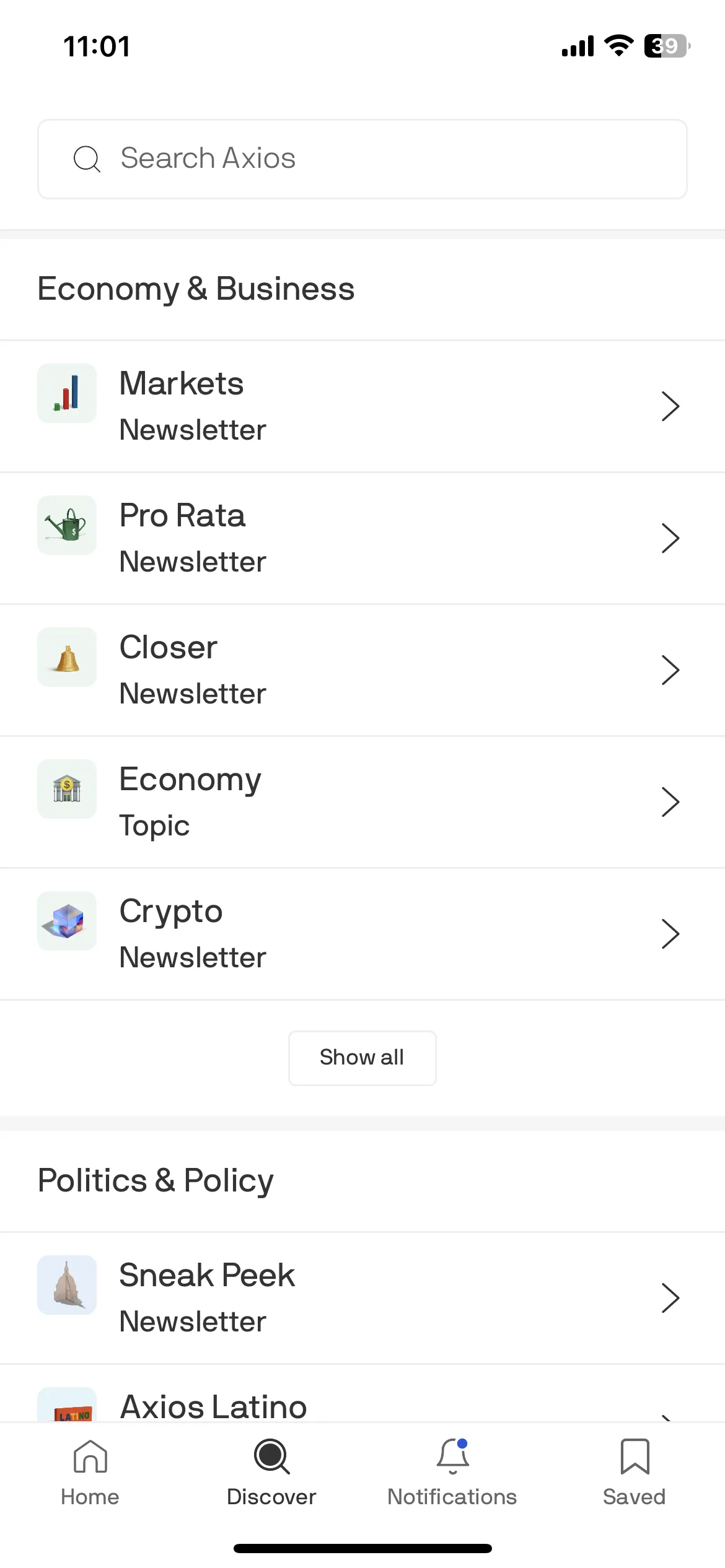Tap the Closer golden bell icon

[67, 657]
